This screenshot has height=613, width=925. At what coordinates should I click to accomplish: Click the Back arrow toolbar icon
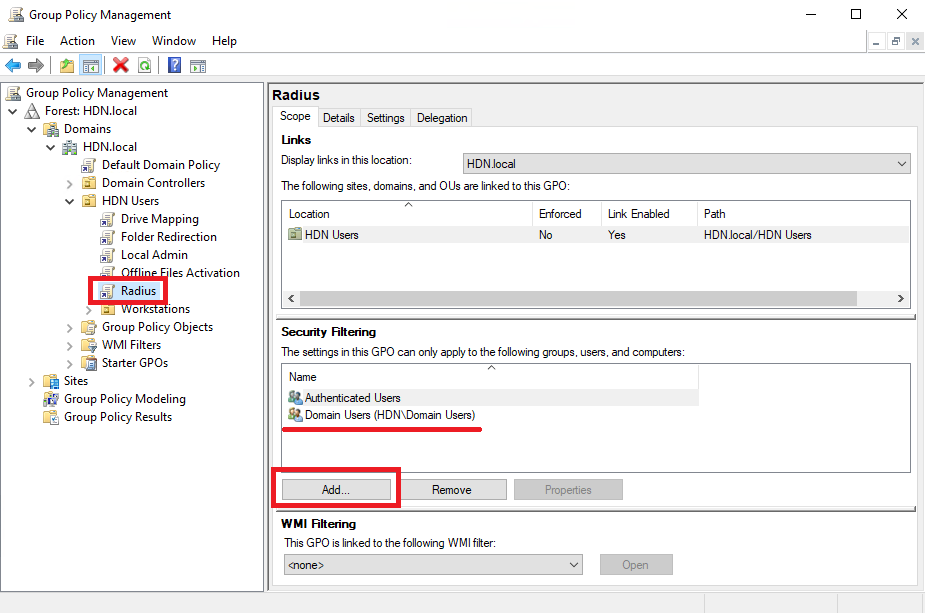pos(13,65)
